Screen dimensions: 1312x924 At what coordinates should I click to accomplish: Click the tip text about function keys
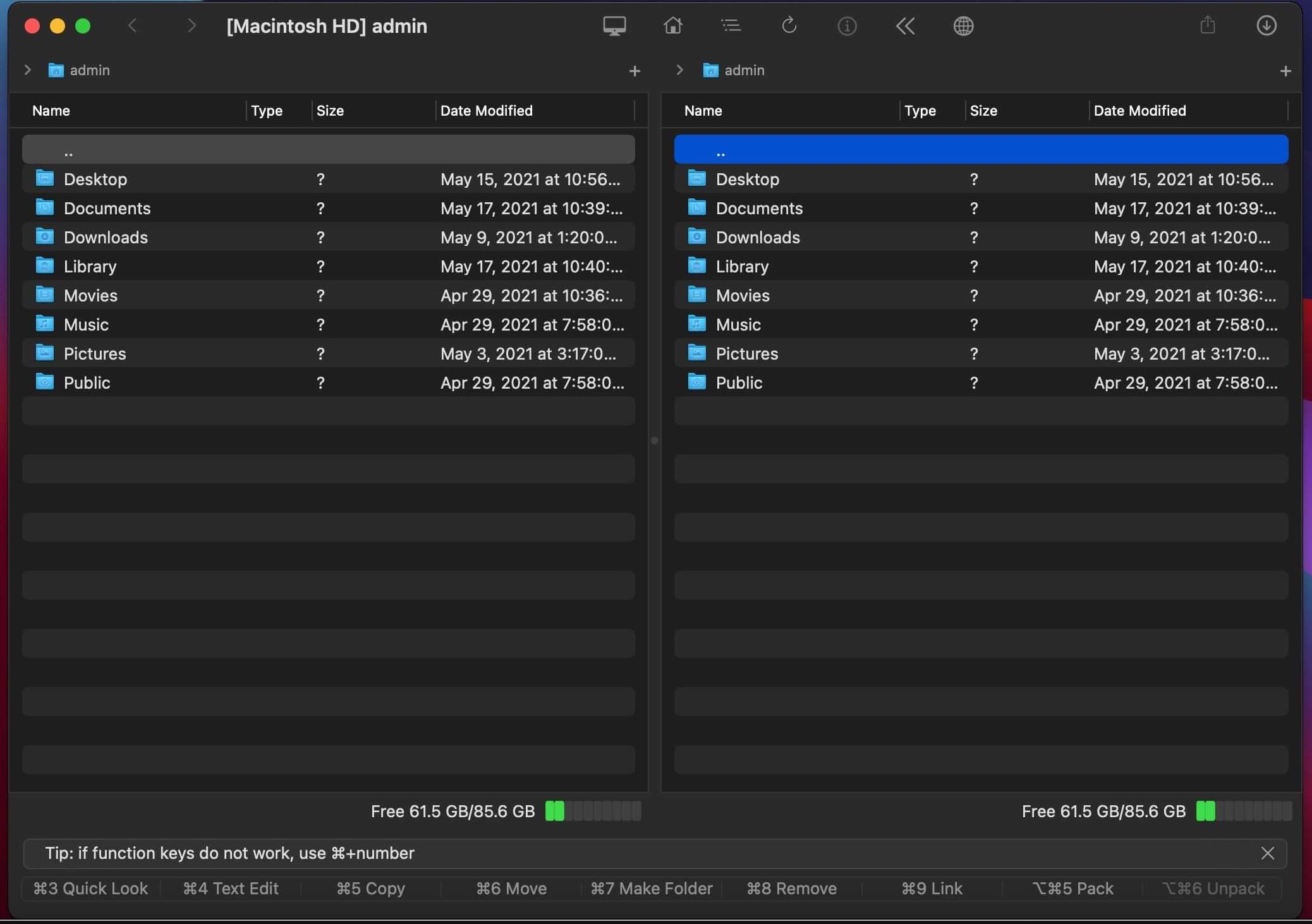tap(229, 853)
